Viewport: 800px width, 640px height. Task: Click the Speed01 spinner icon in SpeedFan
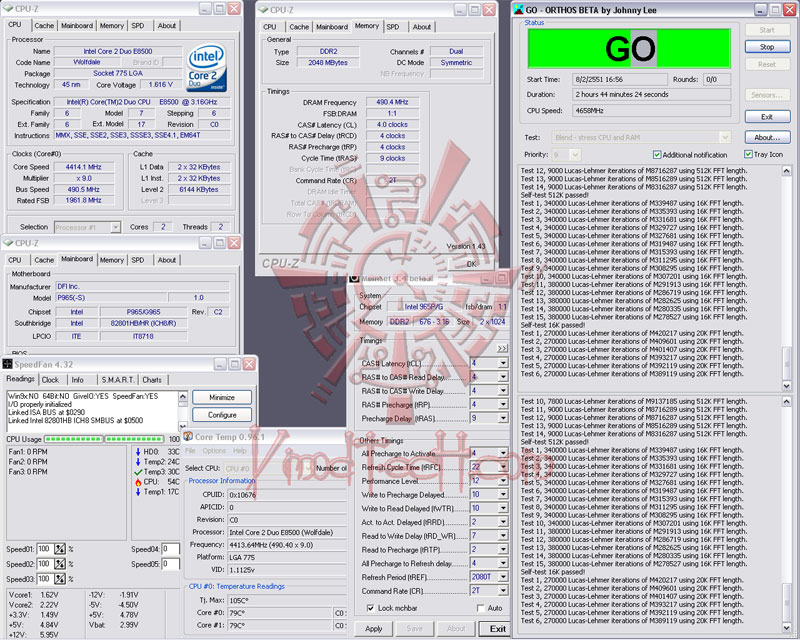click(60, 549)
